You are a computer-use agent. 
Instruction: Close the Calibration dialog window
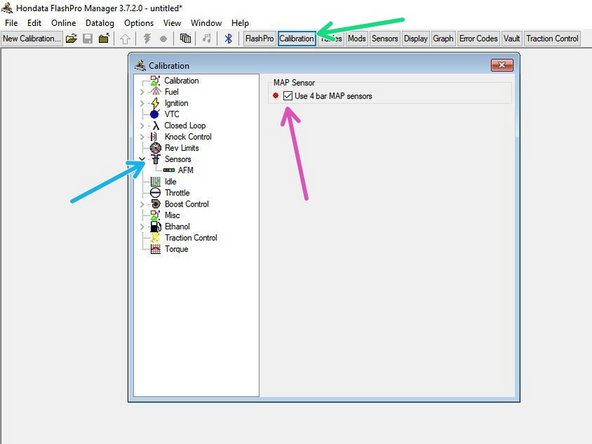click(x=502, y=65)
